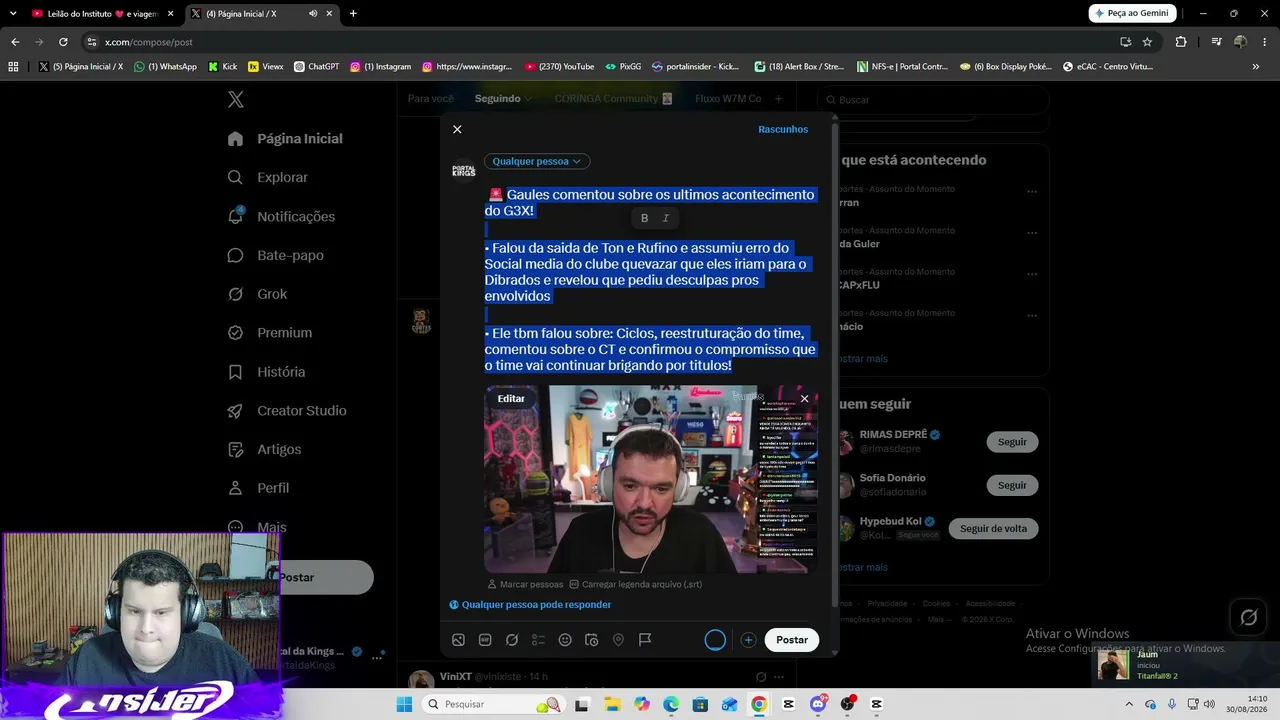This screenshot has height=720, width=1280.
Task: Apply italic with the I button
Action: (x=666, y=218)
